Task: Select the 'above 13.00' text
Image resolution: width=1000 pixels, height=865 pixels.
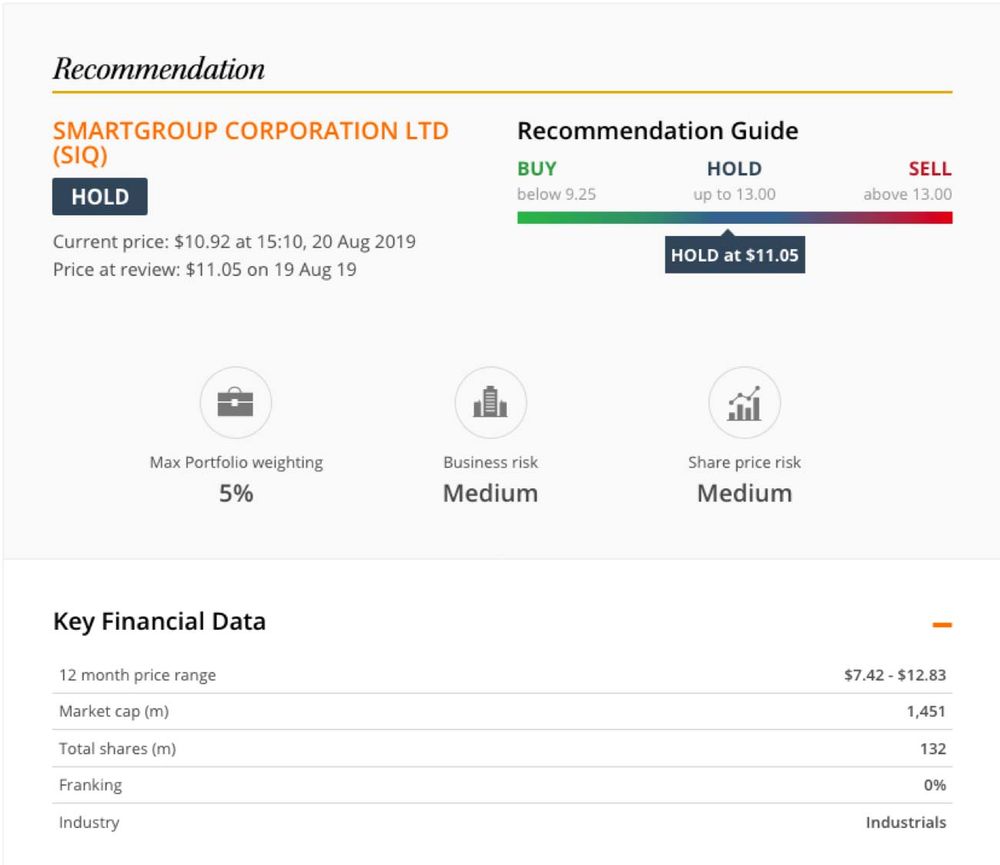Action: point(908,194)
